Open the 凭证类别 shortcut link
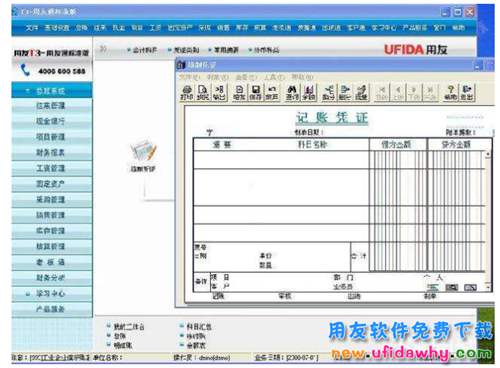 pyautogui.click(x=186, y=50)
